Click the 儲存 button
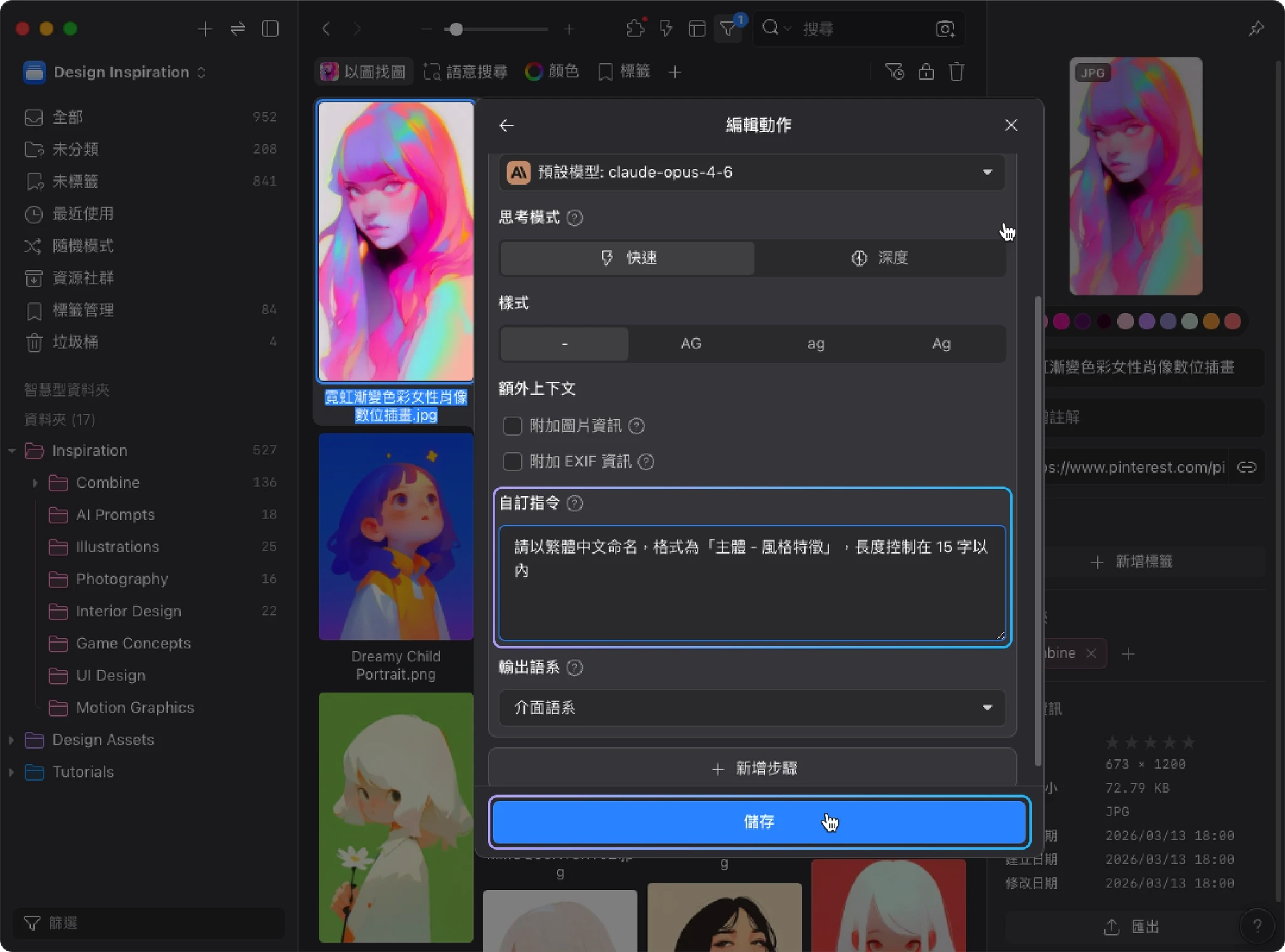 coord(759,821)
